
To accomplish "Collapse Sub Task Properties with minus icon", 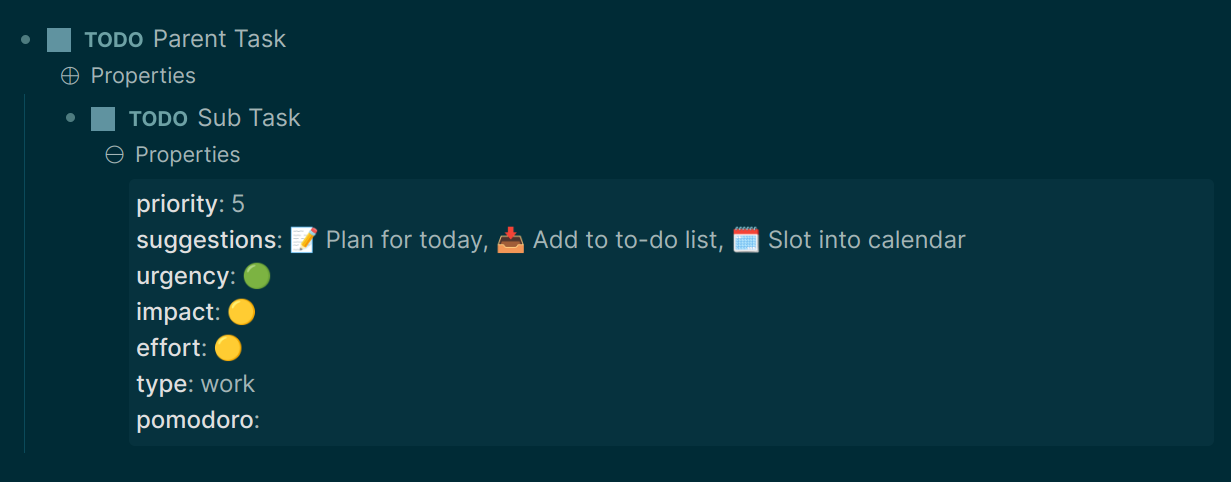I will pyautogui.click(x=114, y=155).
